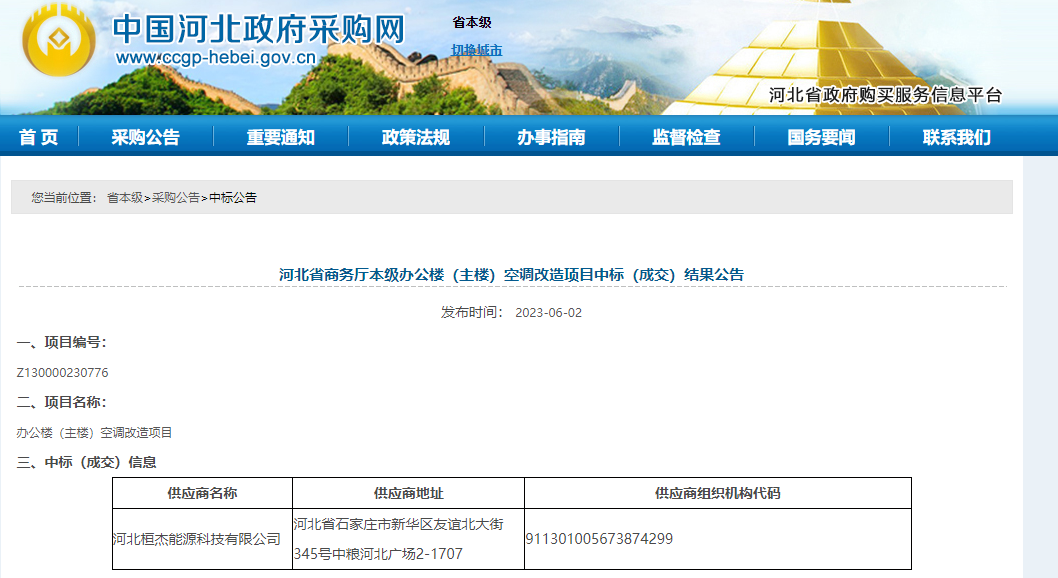Select 监督检查 from the navigation bar
The width and height of the screenshot is (1058, 578).
[686, 137]
